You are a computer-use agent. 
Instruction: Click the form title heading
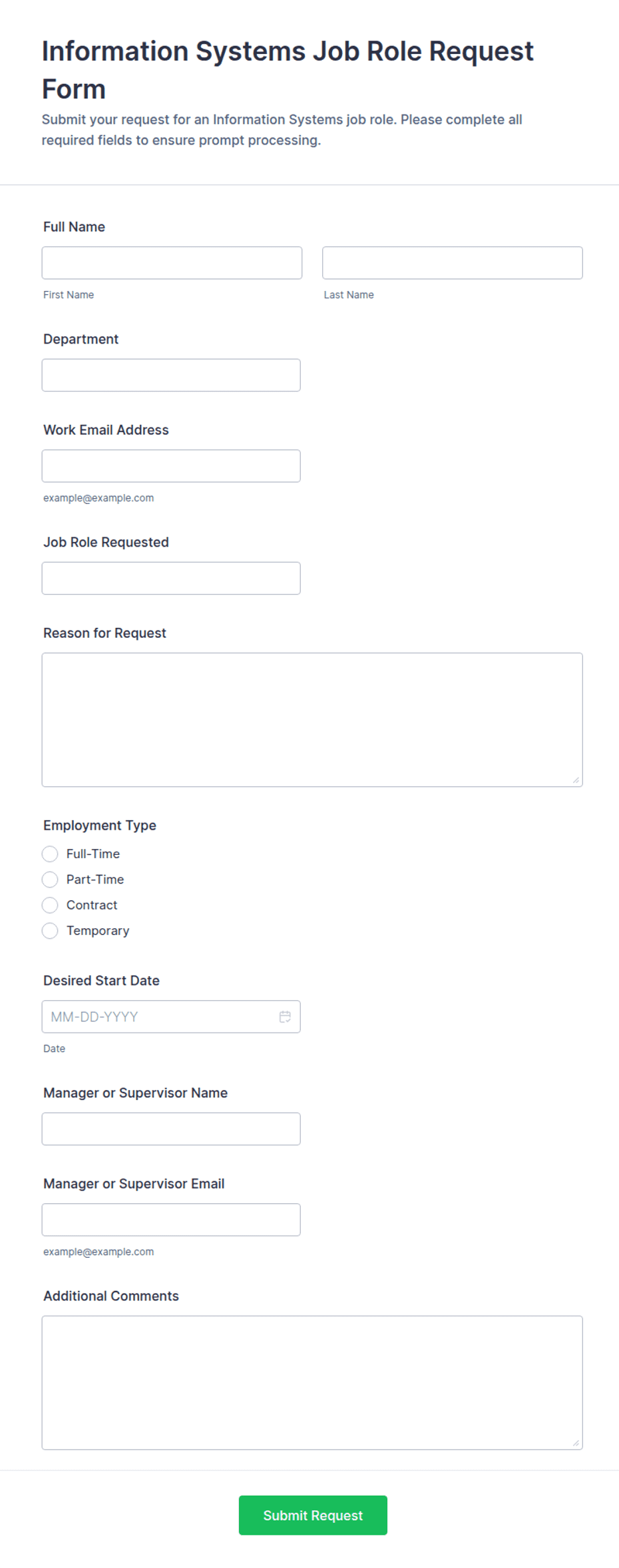pyautogui.click(x=288, y=70)
